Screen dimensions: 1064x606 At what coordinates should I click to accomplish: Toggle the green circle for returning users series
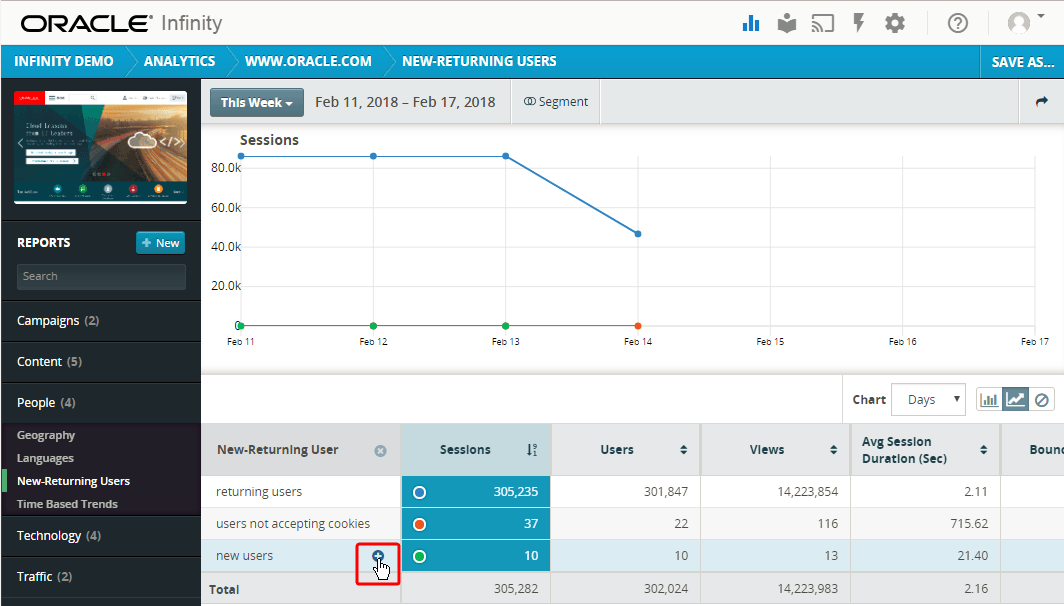(419, 491)
